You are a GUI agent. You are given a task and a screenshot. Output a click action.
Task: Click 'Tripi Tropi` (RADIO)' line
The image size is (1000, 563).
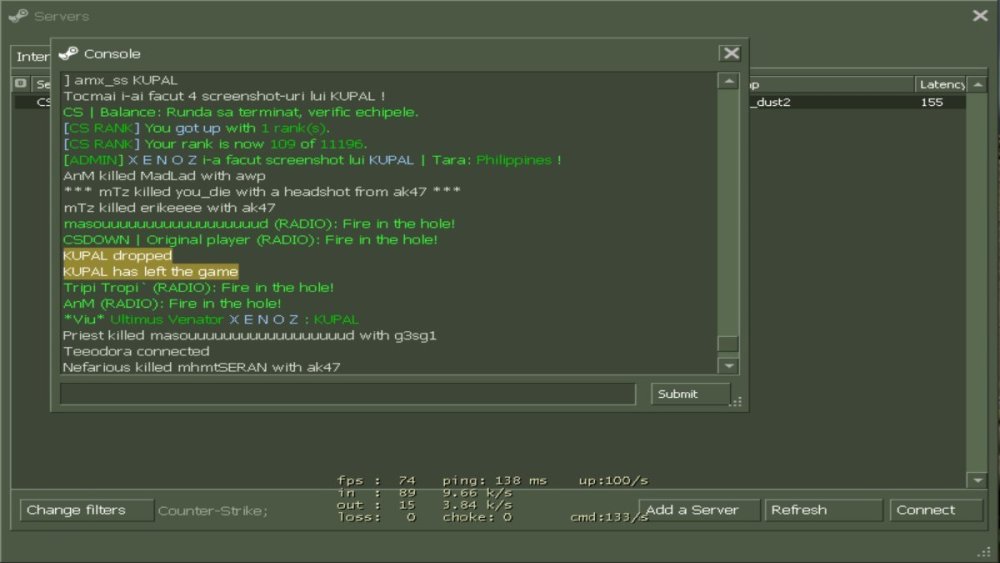[198, 288]
